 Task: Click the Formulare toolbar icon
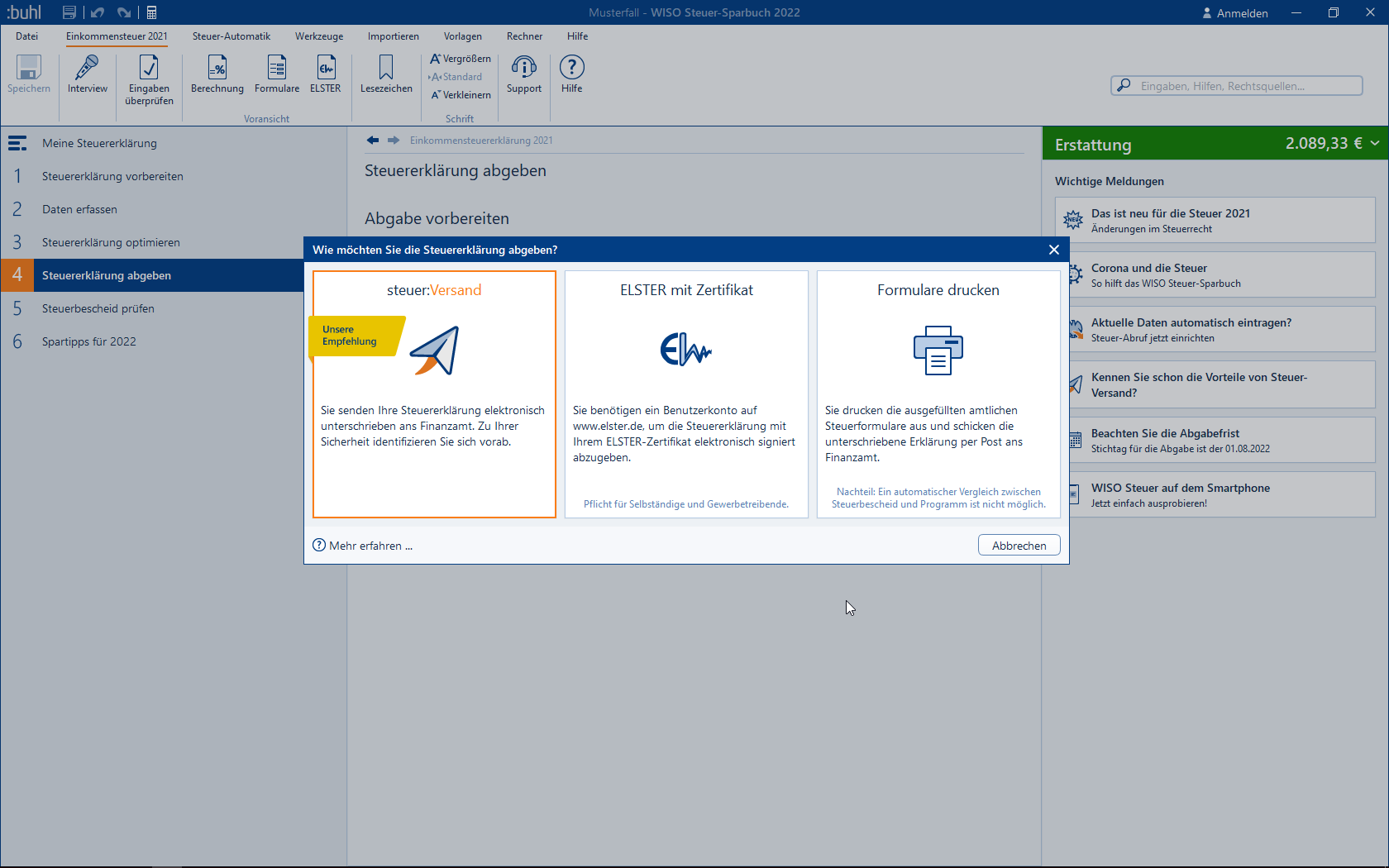pos(277,69)
